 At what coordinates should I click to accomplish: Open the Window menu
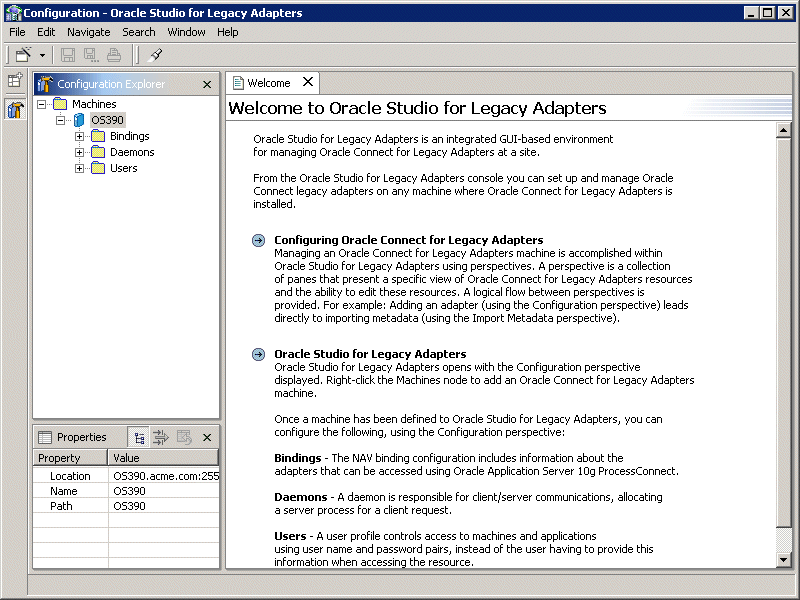[186, 32]
